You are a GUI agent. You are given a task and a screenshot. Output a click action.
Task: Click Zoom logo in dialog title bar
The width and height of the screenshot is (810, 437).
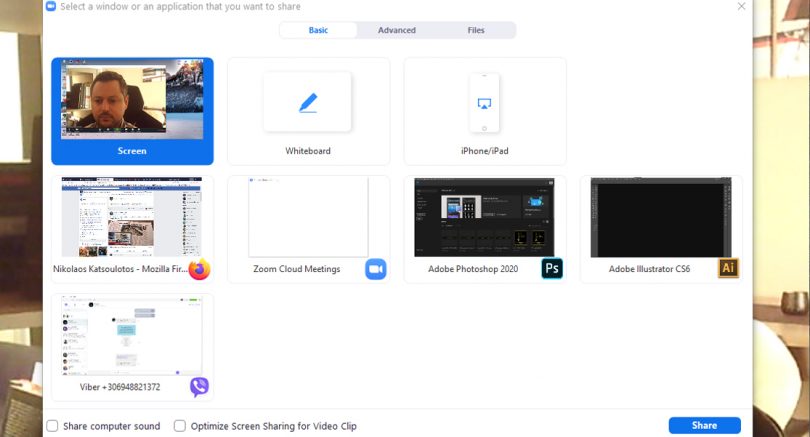(51, 6)
